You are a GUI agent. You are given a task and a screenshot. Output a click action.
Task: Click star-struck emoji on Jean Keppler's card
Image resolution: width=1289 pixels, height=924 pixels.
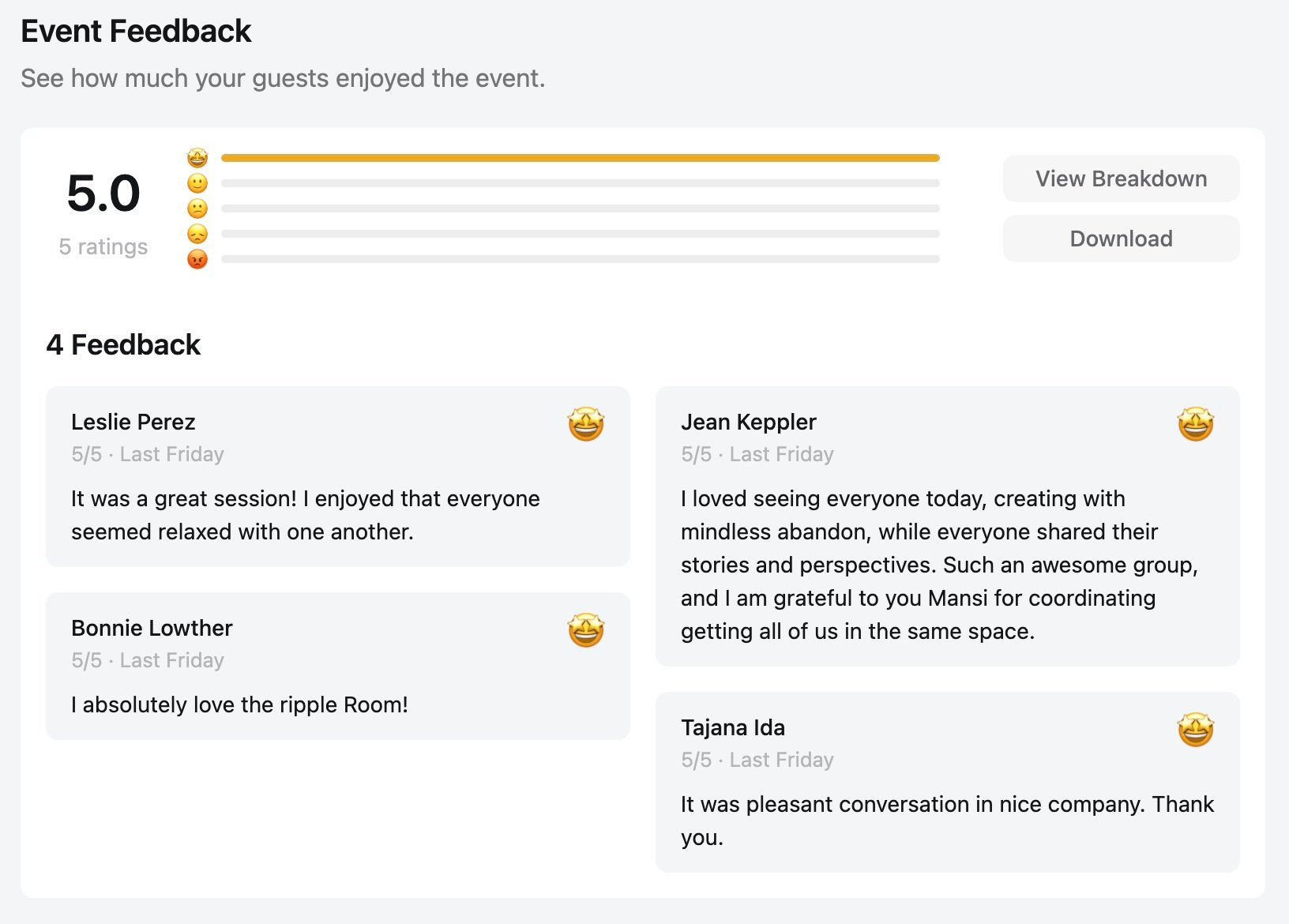[1195, 424]
